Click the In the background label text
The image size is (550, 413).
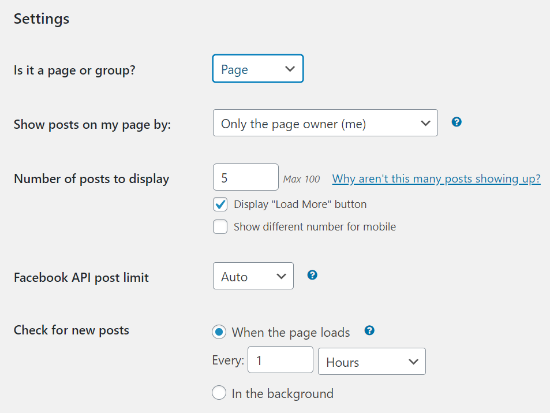pyautogui.click(x=283, y=393)
